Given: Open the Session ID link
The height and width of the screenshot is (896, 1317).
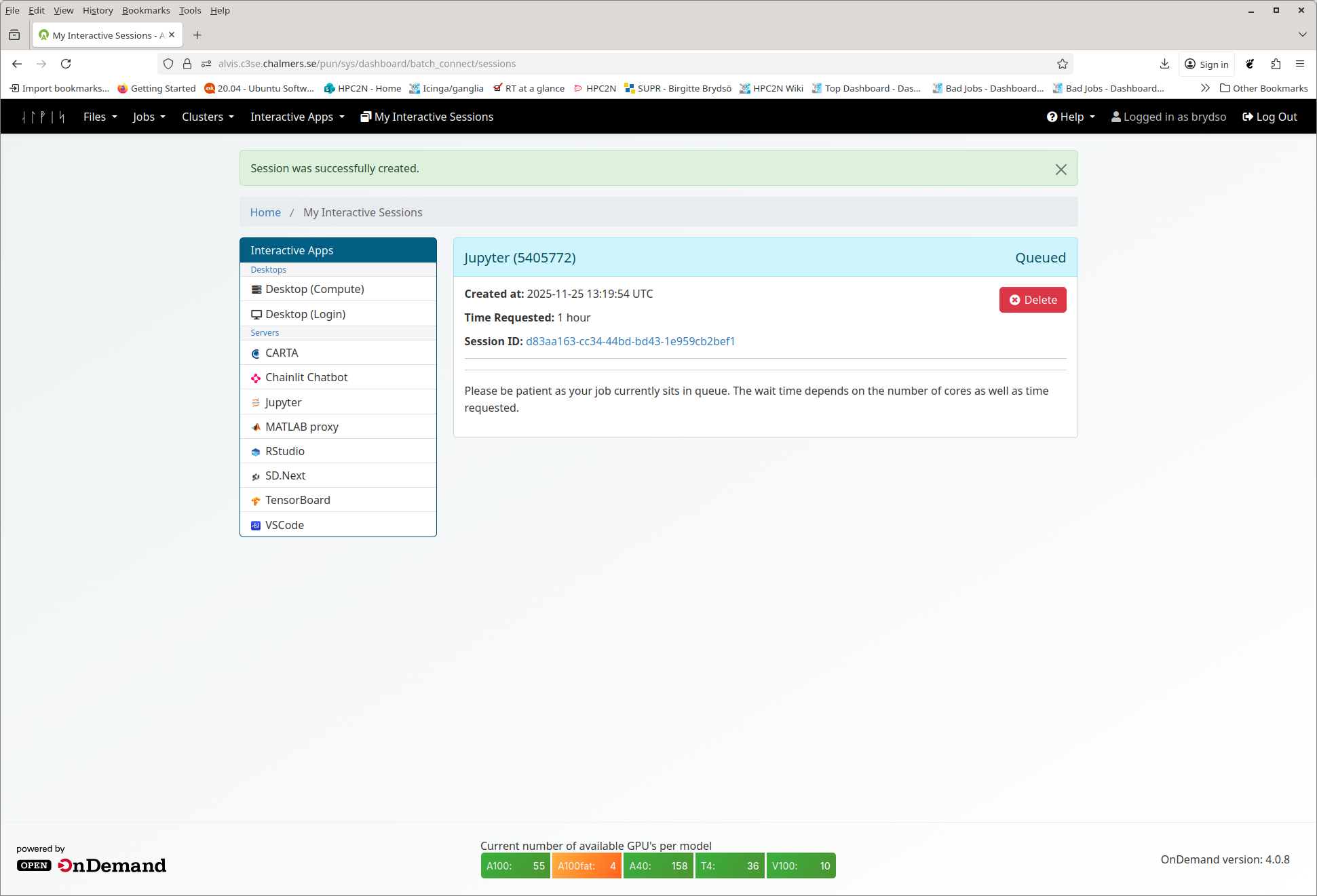Looking at the screenshot, I should tap(630, 341).
